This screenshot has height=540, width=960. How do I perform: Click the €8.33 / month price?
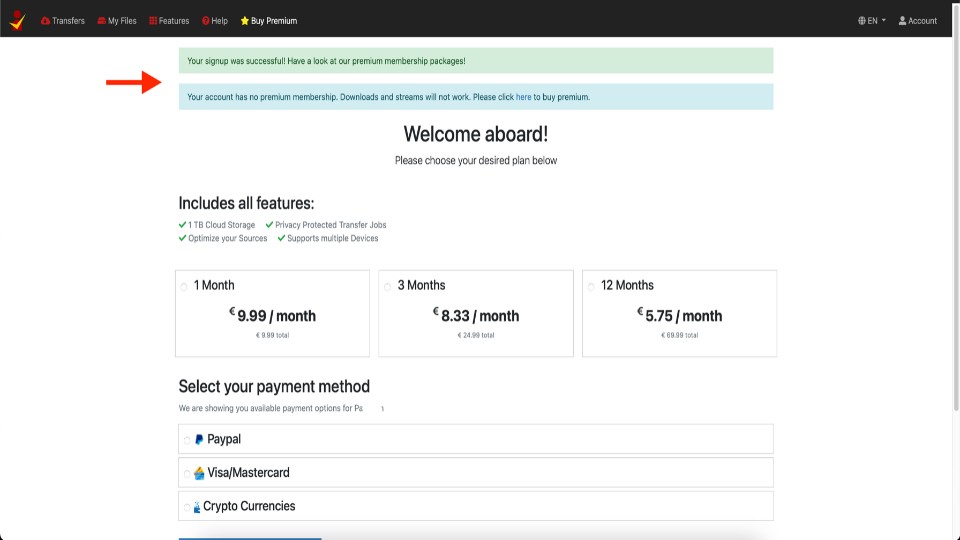476,315
